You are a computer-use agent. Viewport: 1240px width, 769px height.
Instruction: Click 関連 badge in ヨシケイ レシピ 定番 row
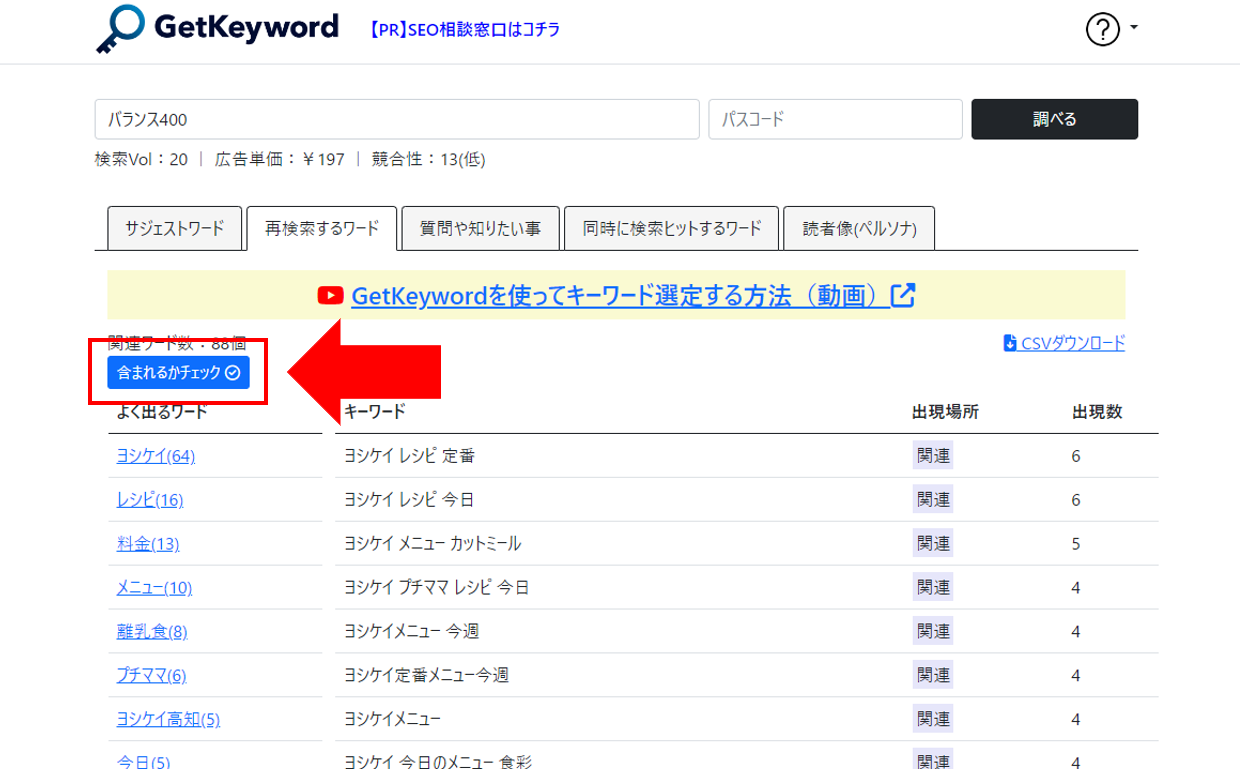click(933, 456)
